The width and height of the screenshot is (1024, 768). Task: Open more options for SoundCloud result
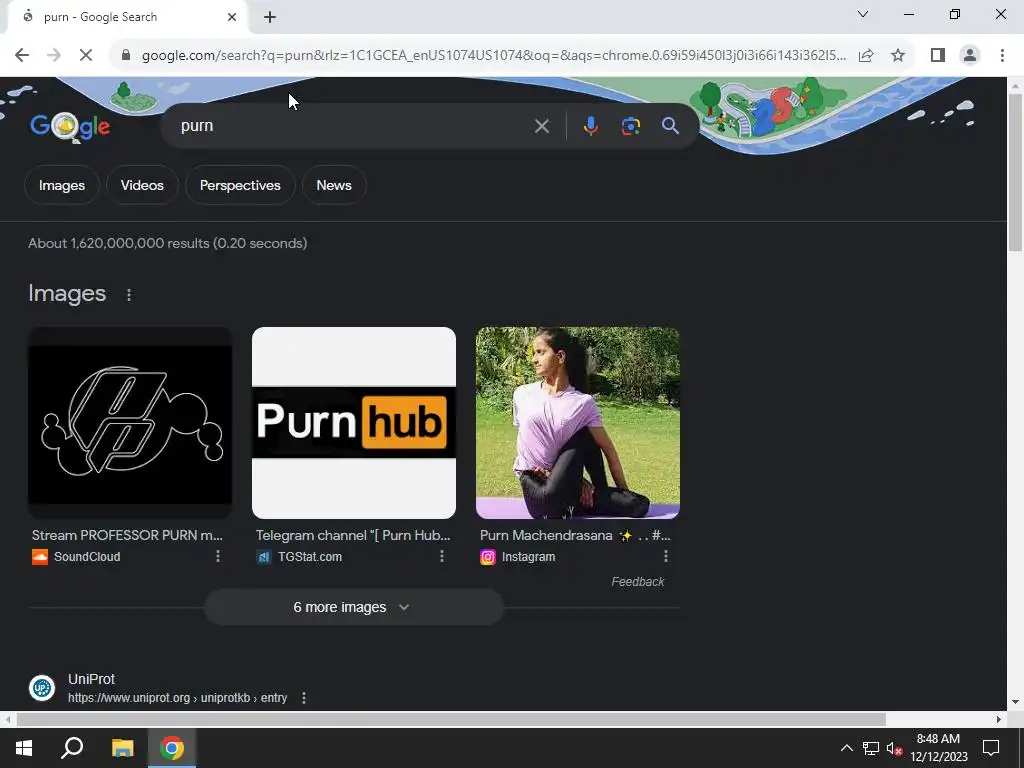(217, 556)
